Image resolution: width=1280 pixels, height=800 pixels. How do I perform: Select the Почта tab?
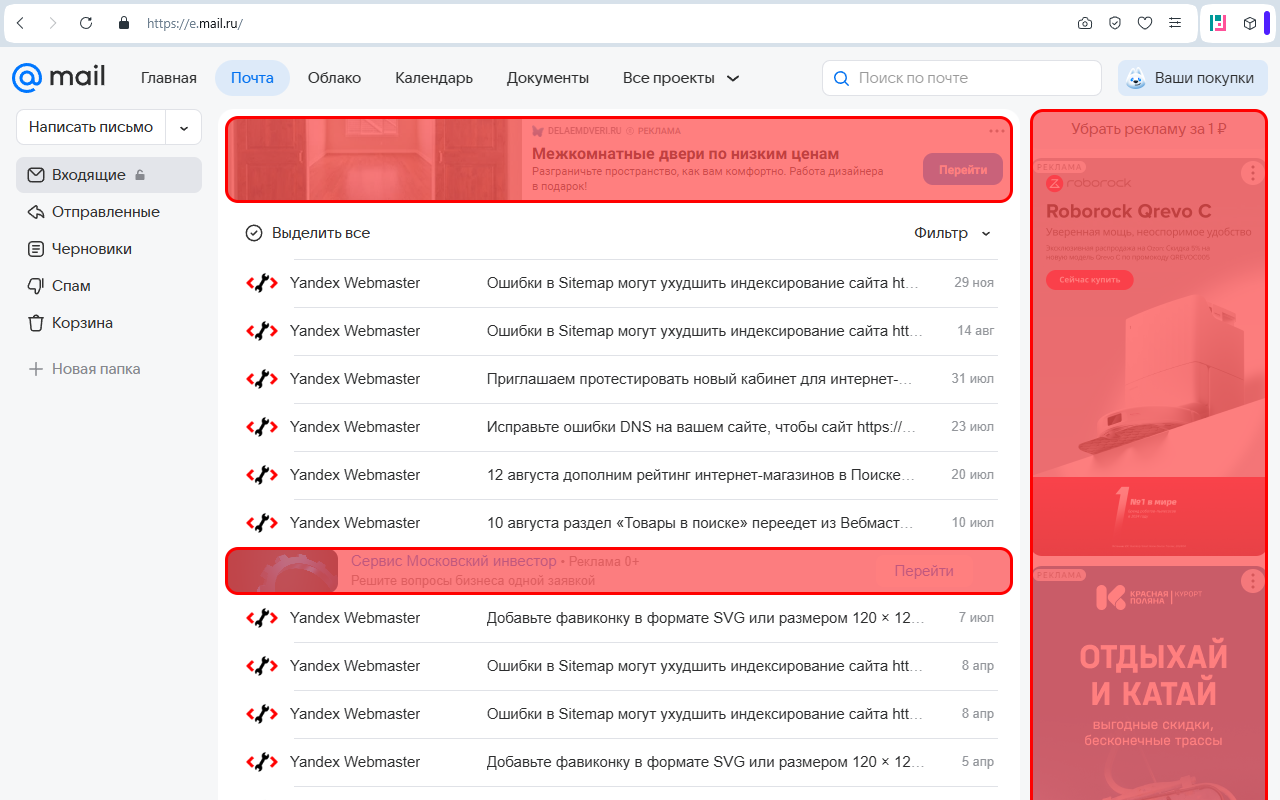click(x=252, y=78)
